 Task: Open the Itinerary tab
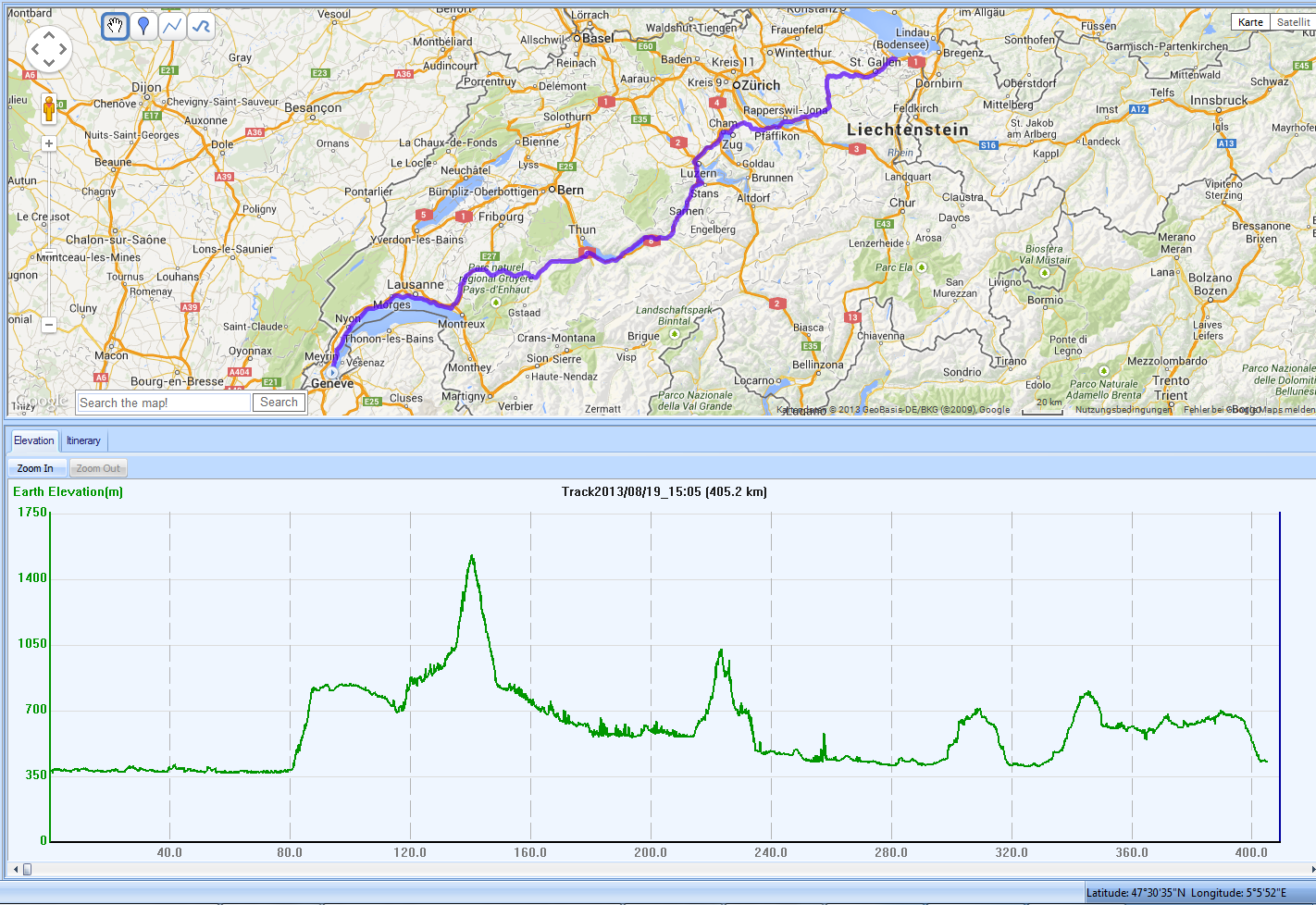tap(83, 440)
